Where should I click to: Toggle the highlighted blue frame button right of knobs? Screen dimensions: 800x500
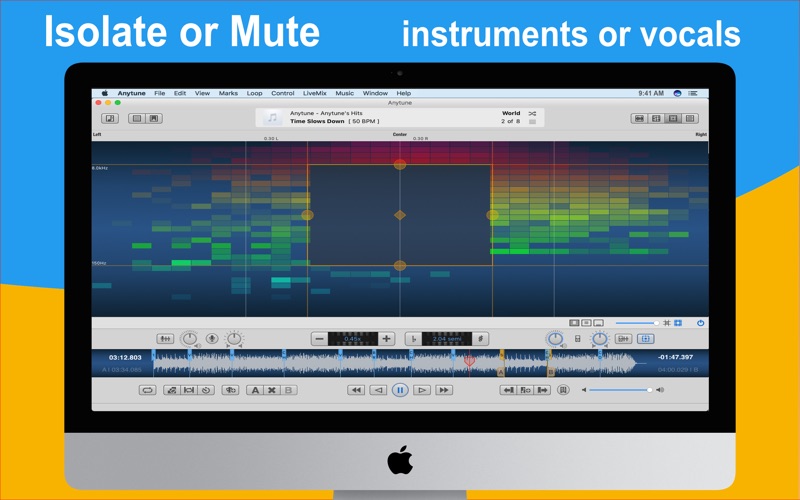click(x=645, y=339)
